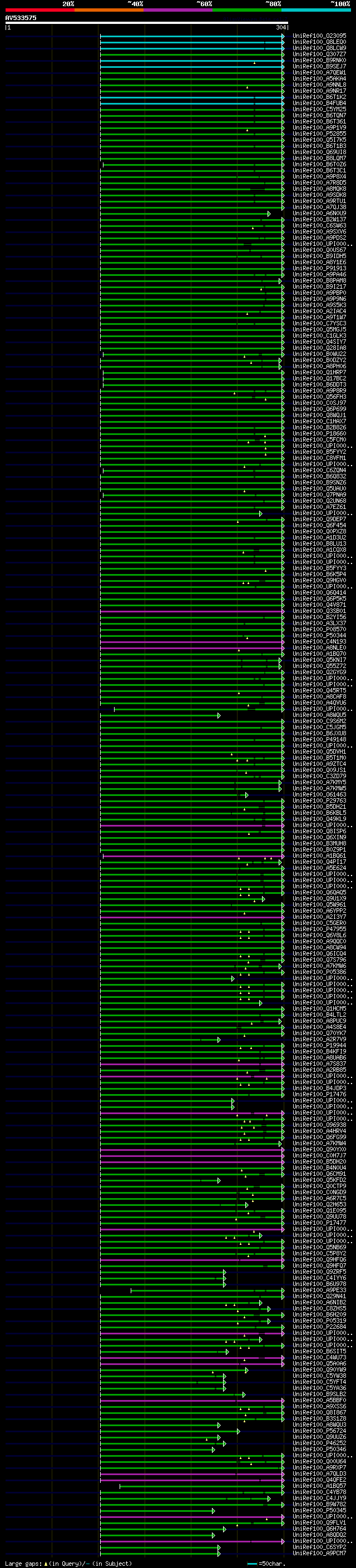
Task: Click the purple alignment bar of UniRef100_Q3SB01
Action: click(192, 611)
